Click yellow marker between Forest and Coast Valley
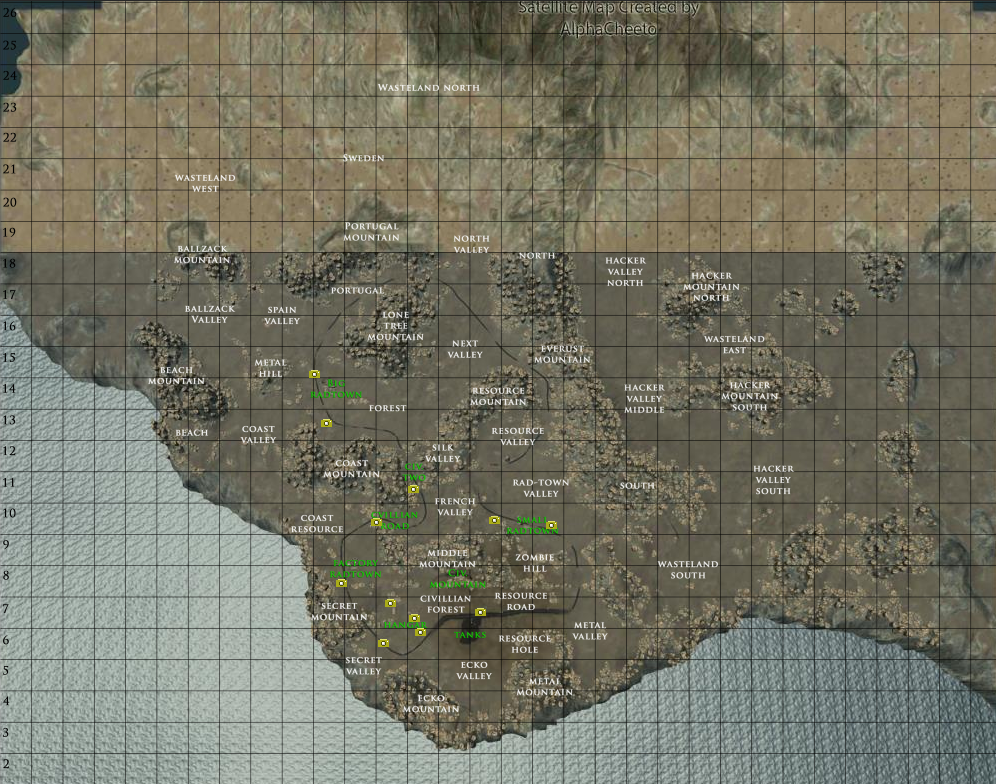Viewport: 996px width, 784px height. 326,423
